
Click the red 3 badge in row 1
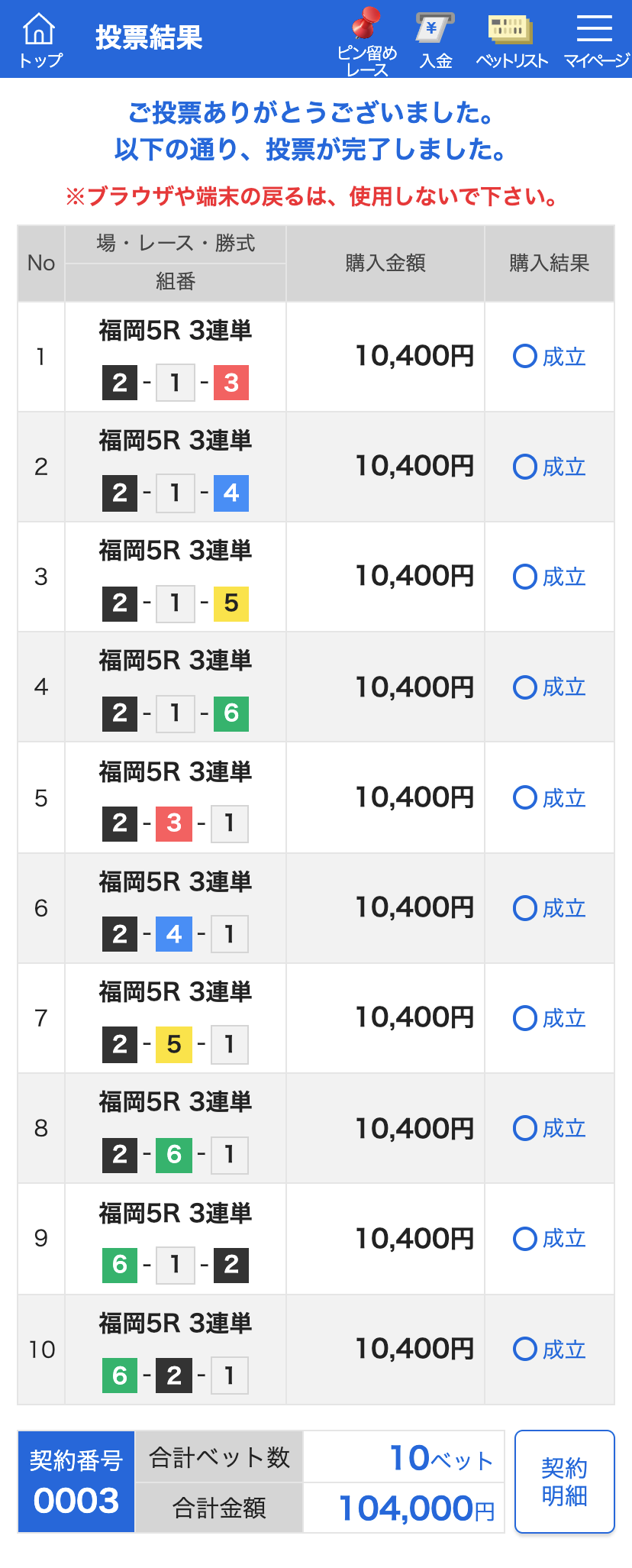[231, 383]
